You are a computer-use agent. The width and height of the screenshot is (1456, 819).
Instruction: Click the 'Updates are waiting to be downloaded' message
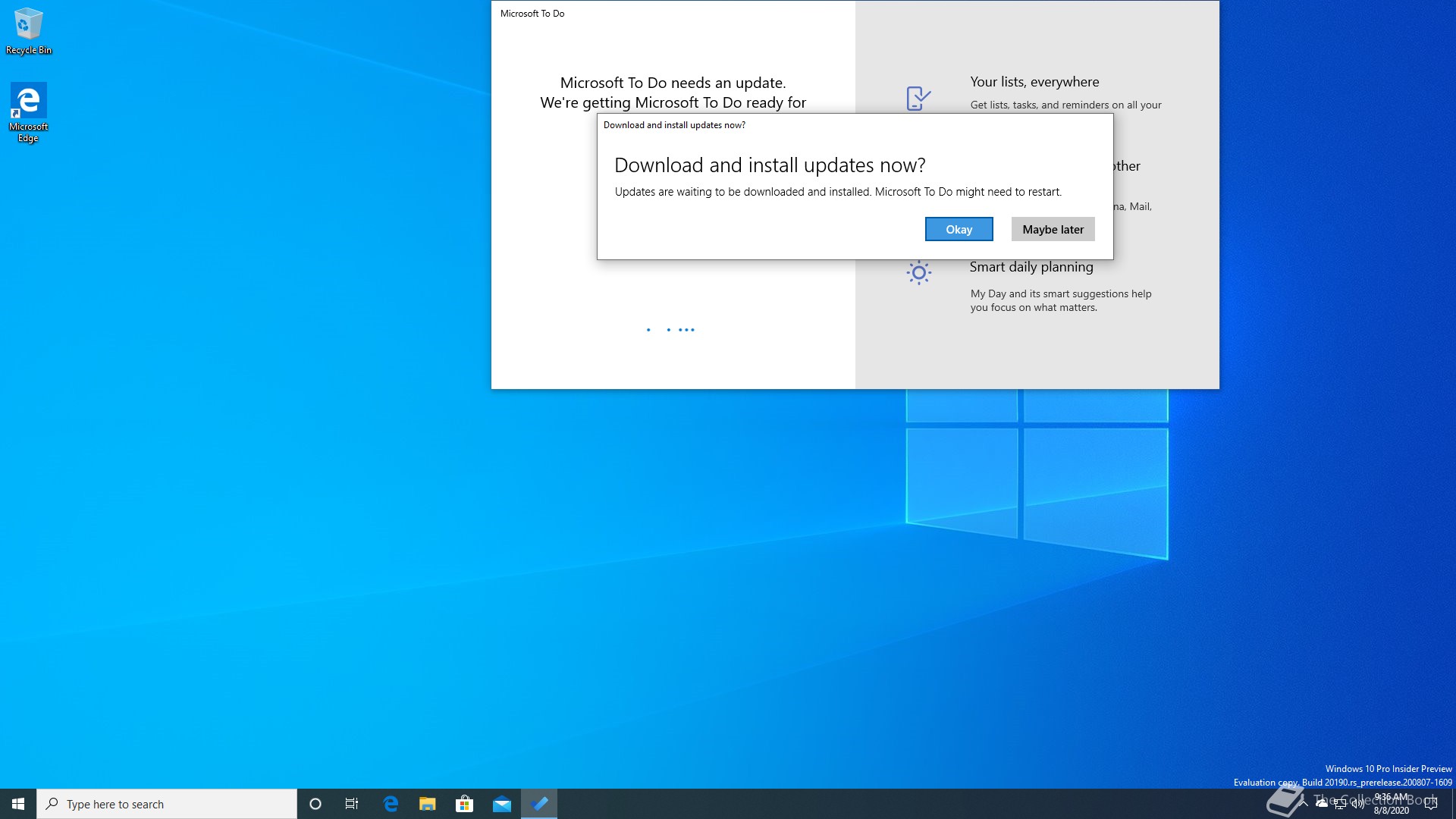coord(838,192)
